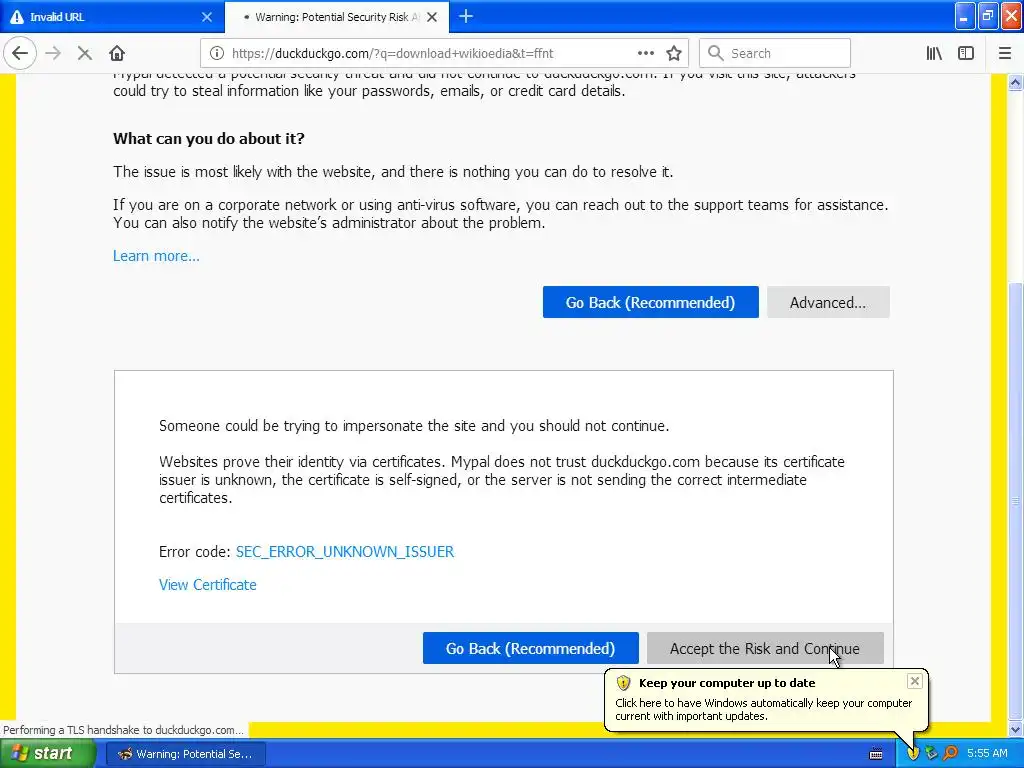The width and height of the screenshot is (1024, 768).
Task: Click the forward navigation arrow
Action: click(x=53, y=53)
